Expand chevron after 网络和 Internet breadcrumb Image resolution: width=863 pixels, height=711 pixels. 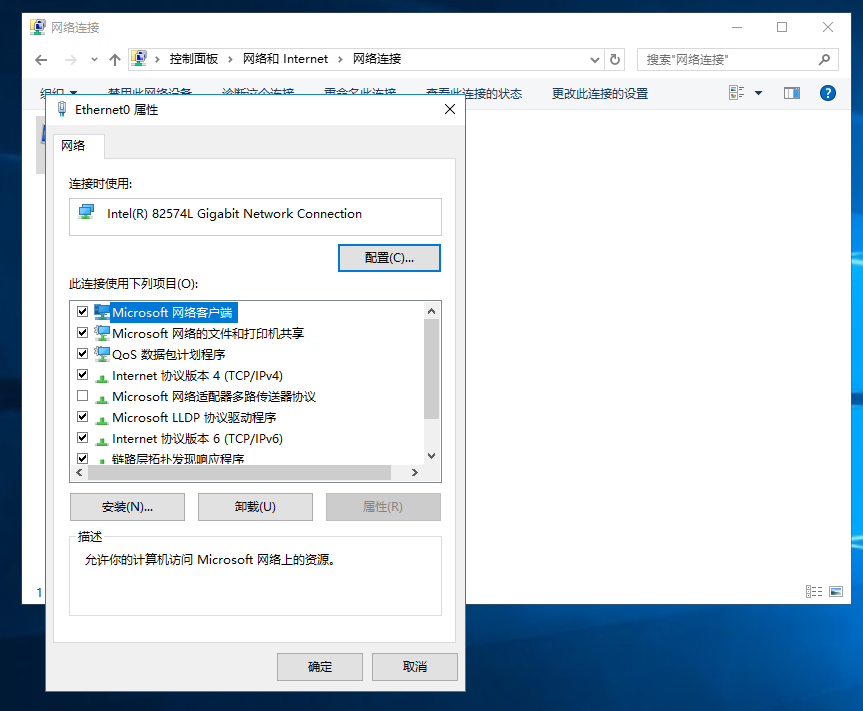(340, 59)
